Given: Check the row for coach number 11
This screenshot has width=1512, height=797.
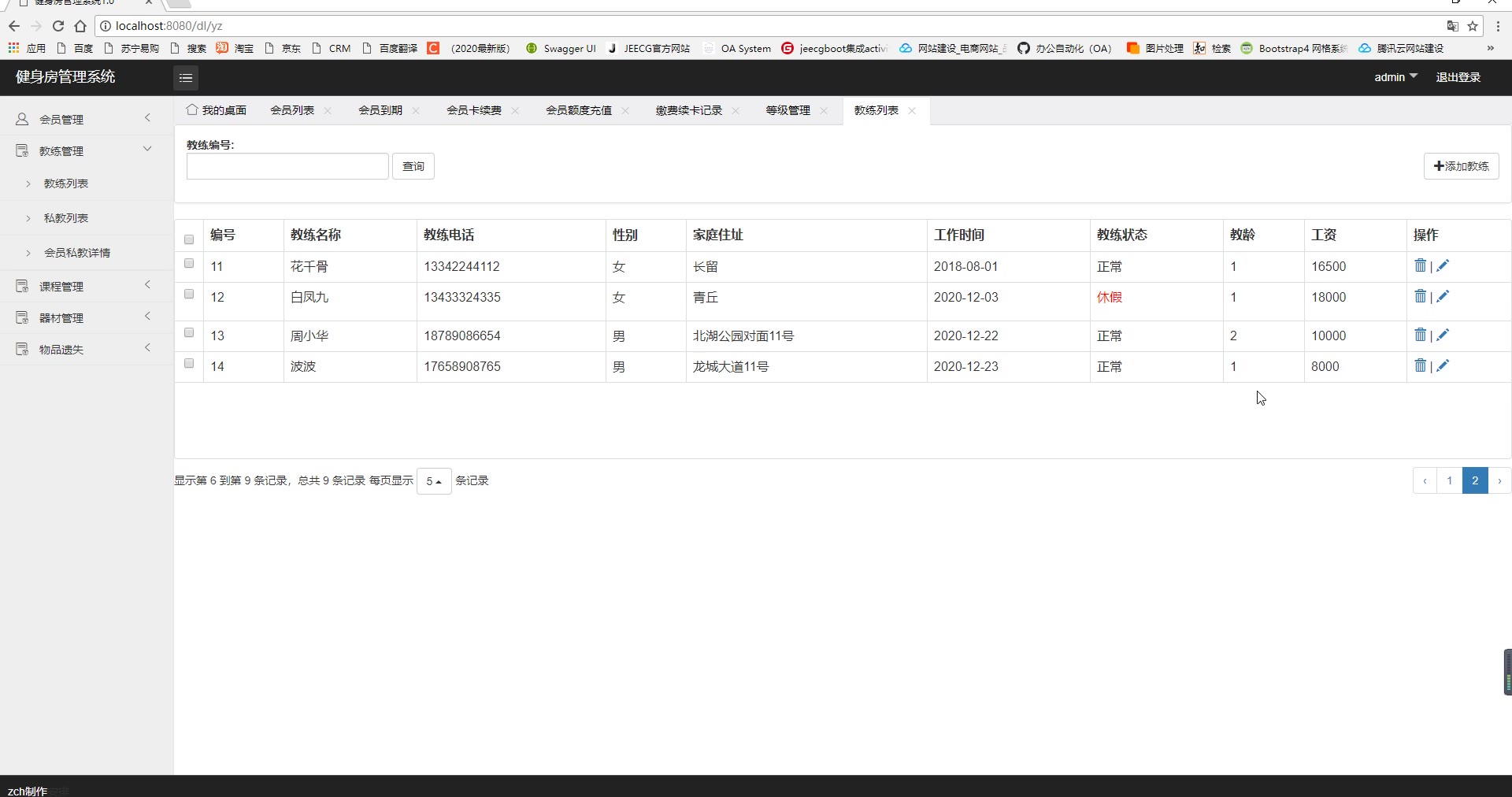Looking at the screenshot, I should pyautogui.click(x=189, y=263).
